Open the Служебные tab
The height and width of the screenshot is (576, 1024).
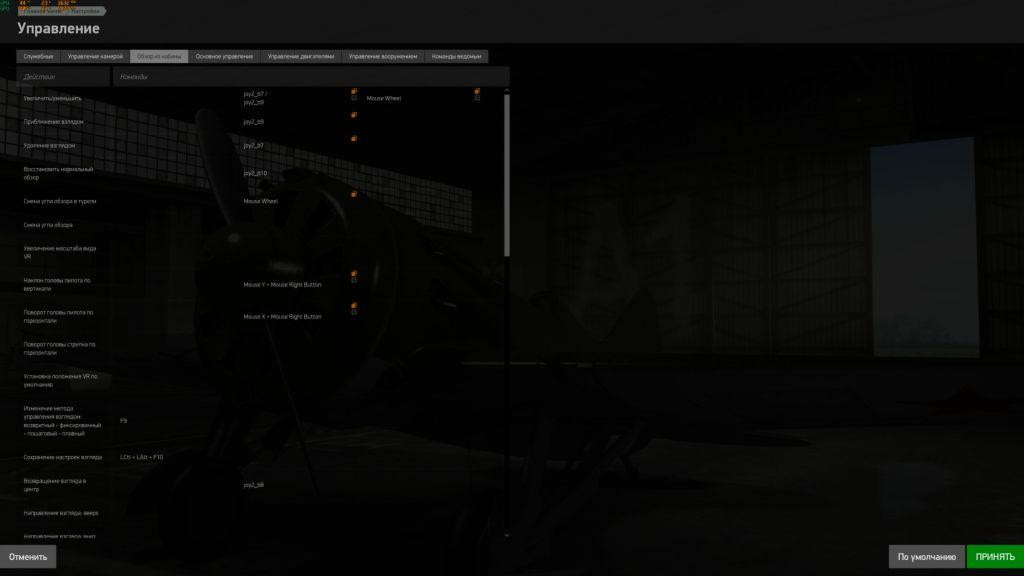[39, 56]
